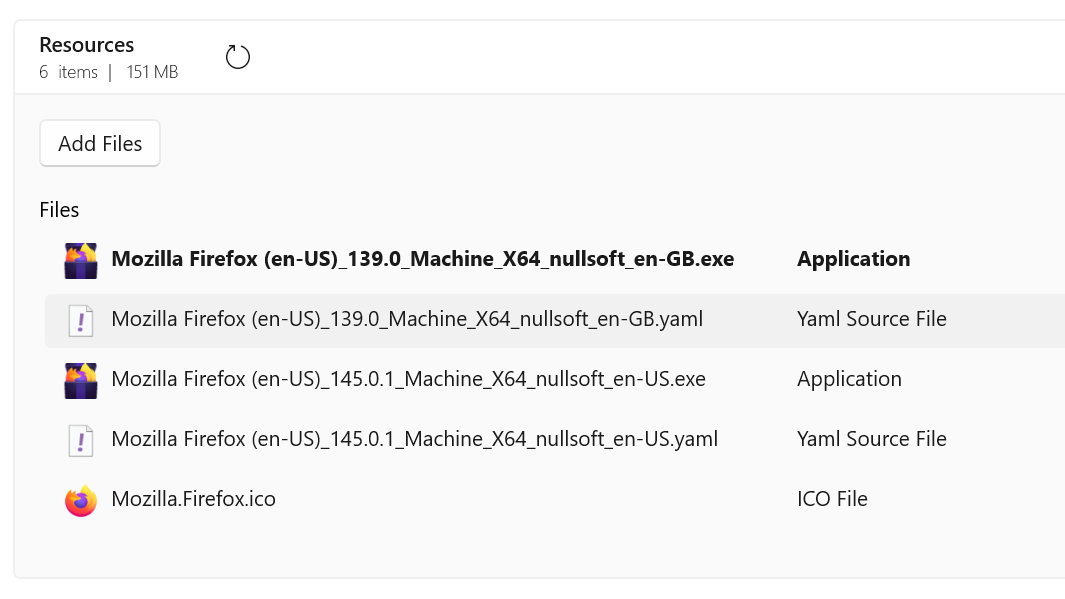Click Yaml Source File type of the 145.0.1 yaml
The height and width of the screenshot is (599, 1065).
click(x=871, y=439)
